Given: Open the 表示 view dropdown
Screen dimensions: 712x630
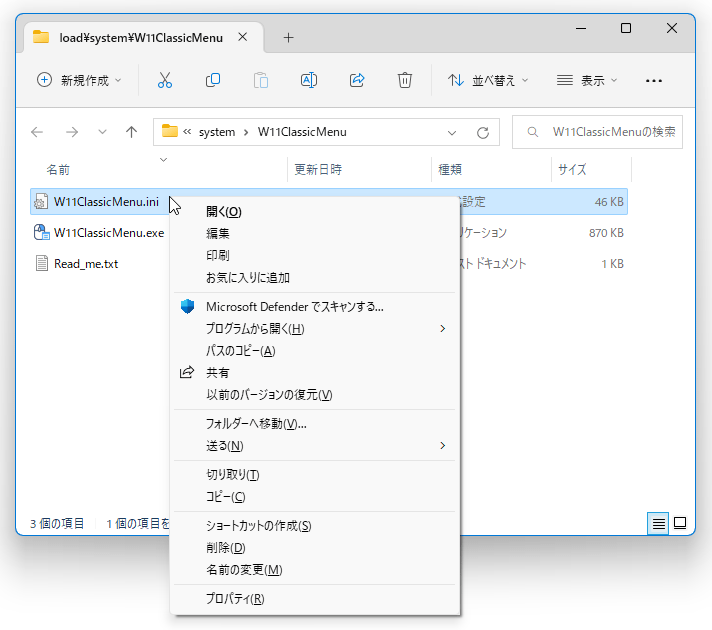Looking at the screenshot, I should (587, 80).
